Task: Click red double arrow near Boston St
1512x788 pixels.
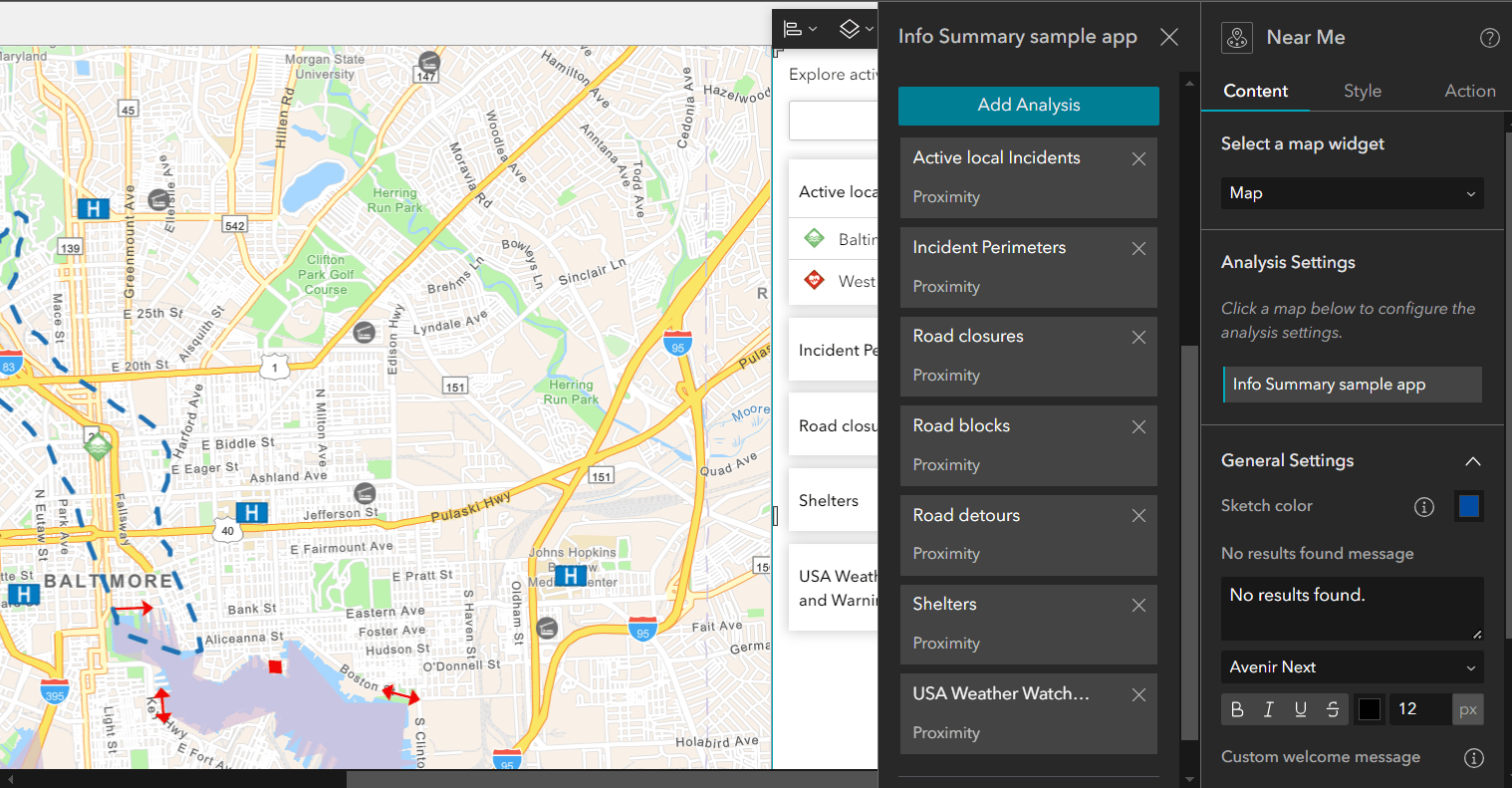Action: pos(401,693)
